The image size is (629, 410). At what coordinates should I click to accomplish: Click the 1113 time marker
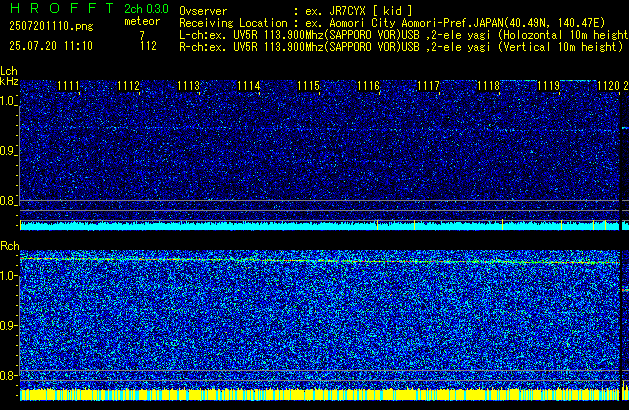pyautogui.click(x=189, y=86)
